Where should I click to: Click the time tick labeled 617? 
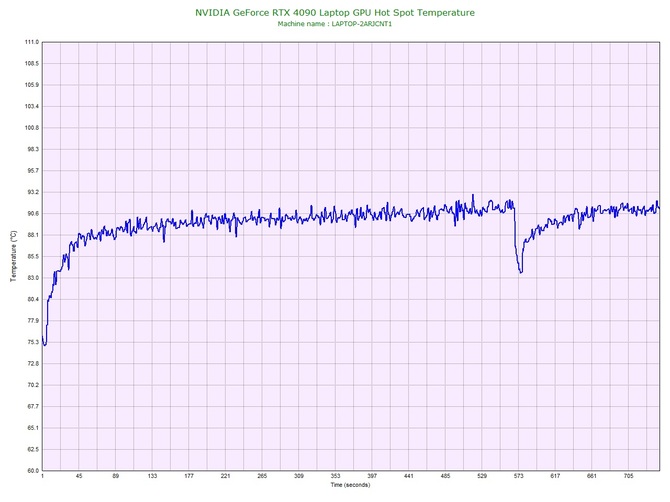coord(555,476)
